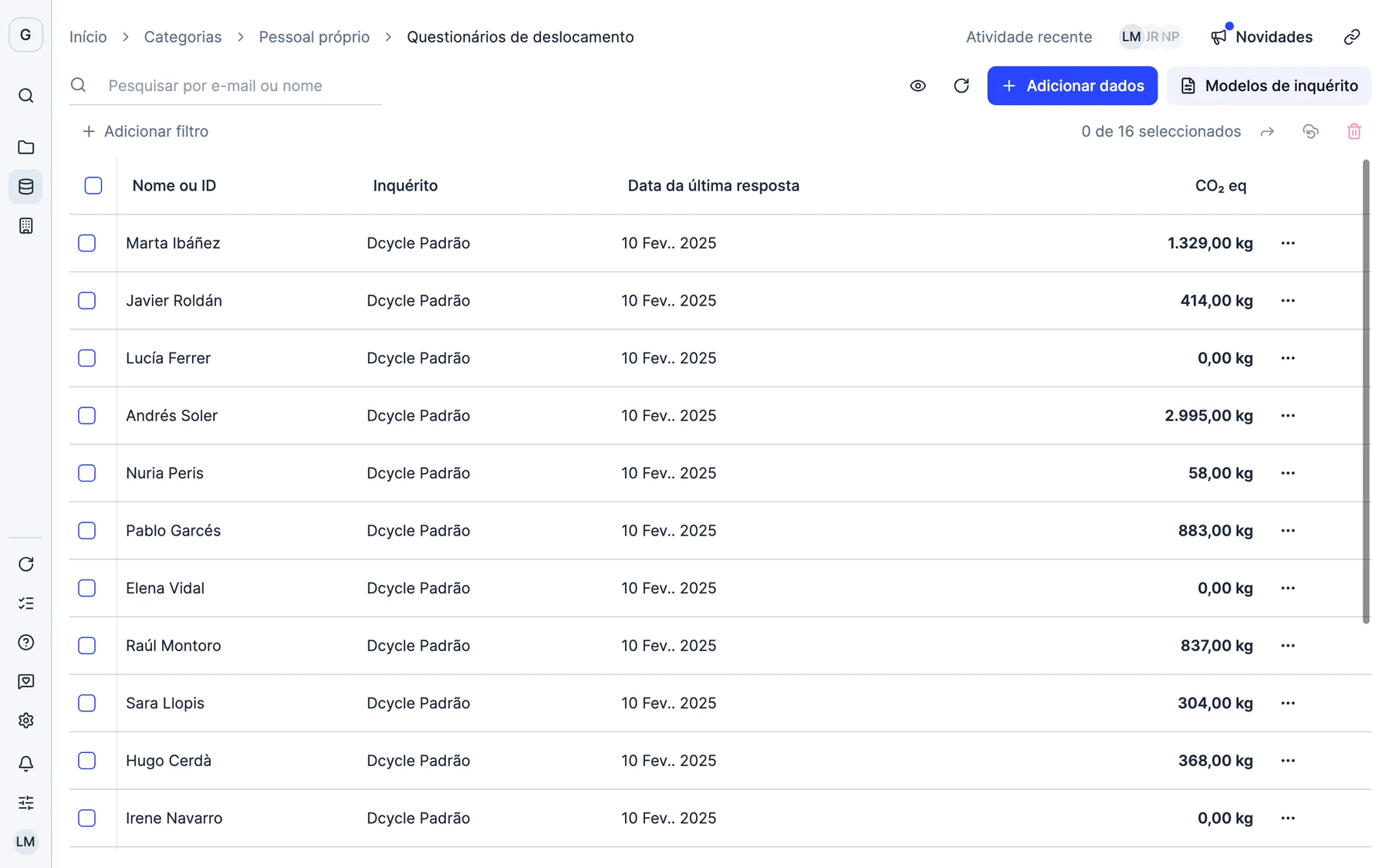Open the three-dot menu for Lucía Ferrer
1389x868 pixels.
[1288, 358]
